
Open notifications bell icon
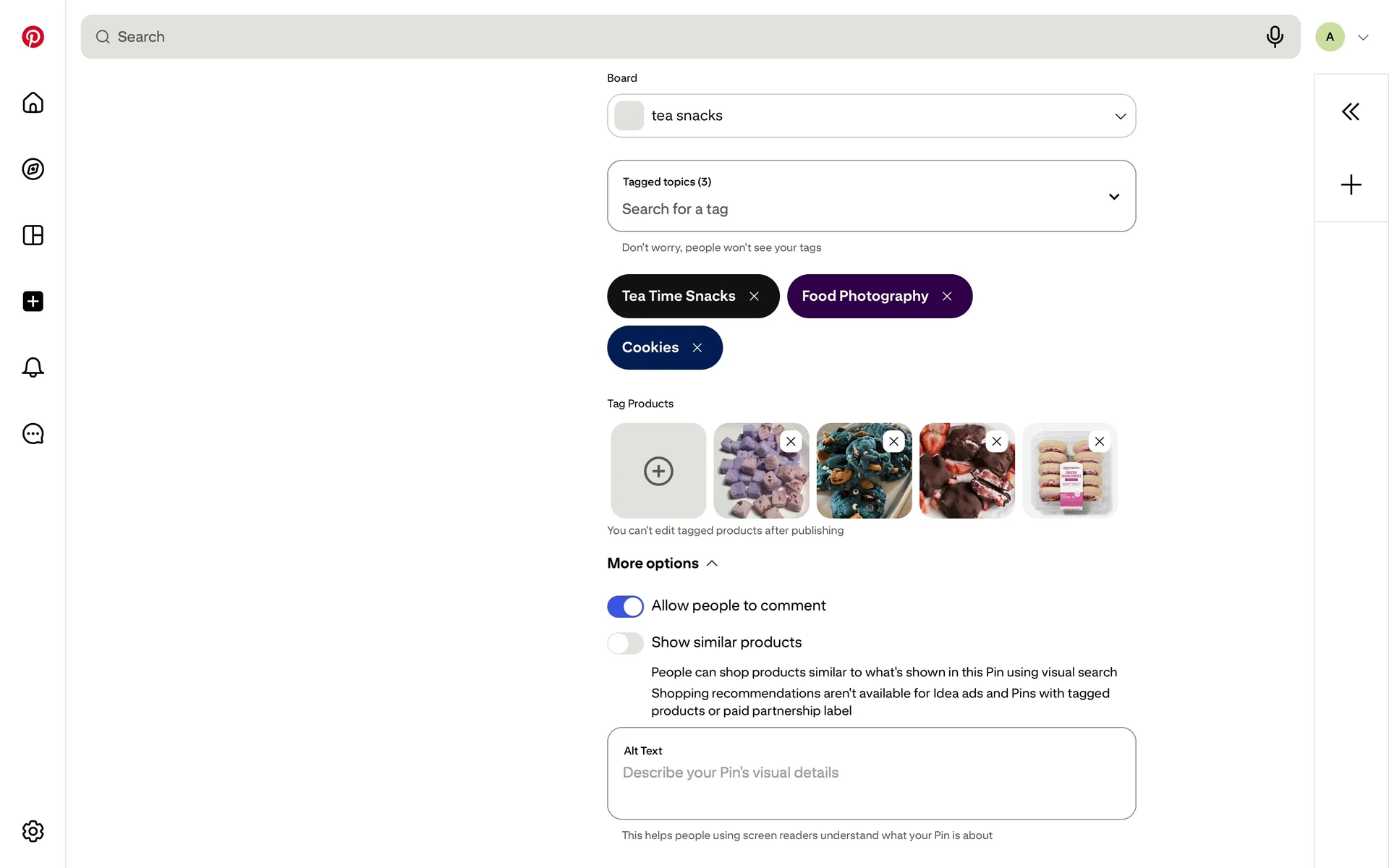coord(33,367)
